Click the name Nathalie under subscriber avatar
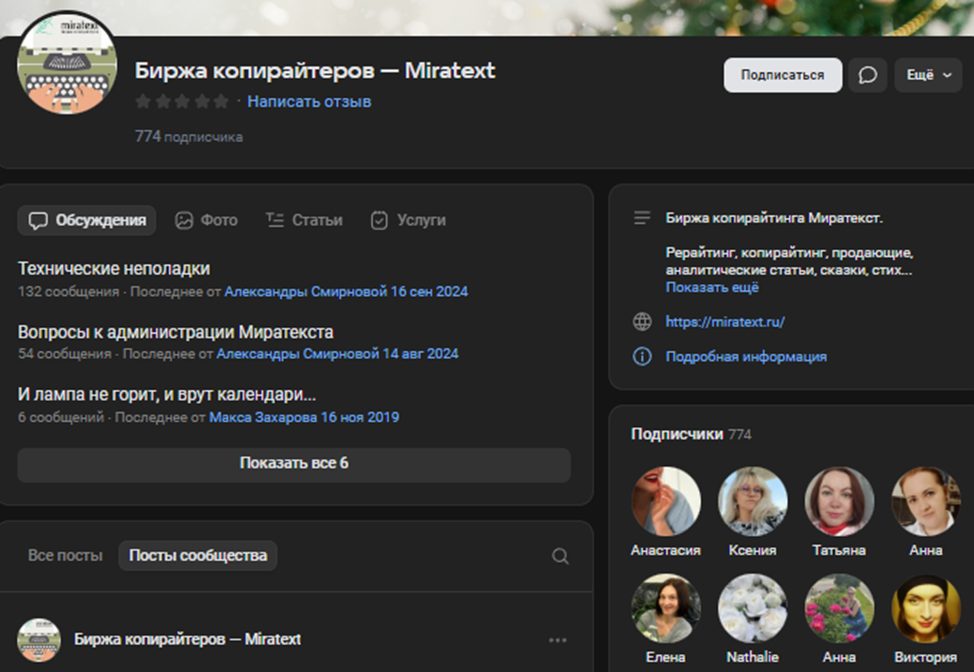This screenshot has width=974, height=672. click(752, 657)
